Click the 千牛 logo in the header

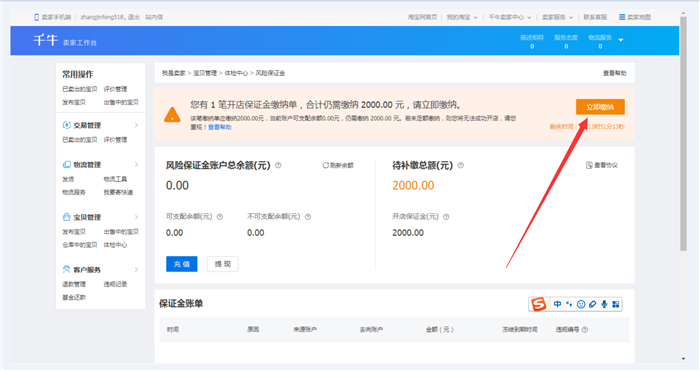(46, 40)
